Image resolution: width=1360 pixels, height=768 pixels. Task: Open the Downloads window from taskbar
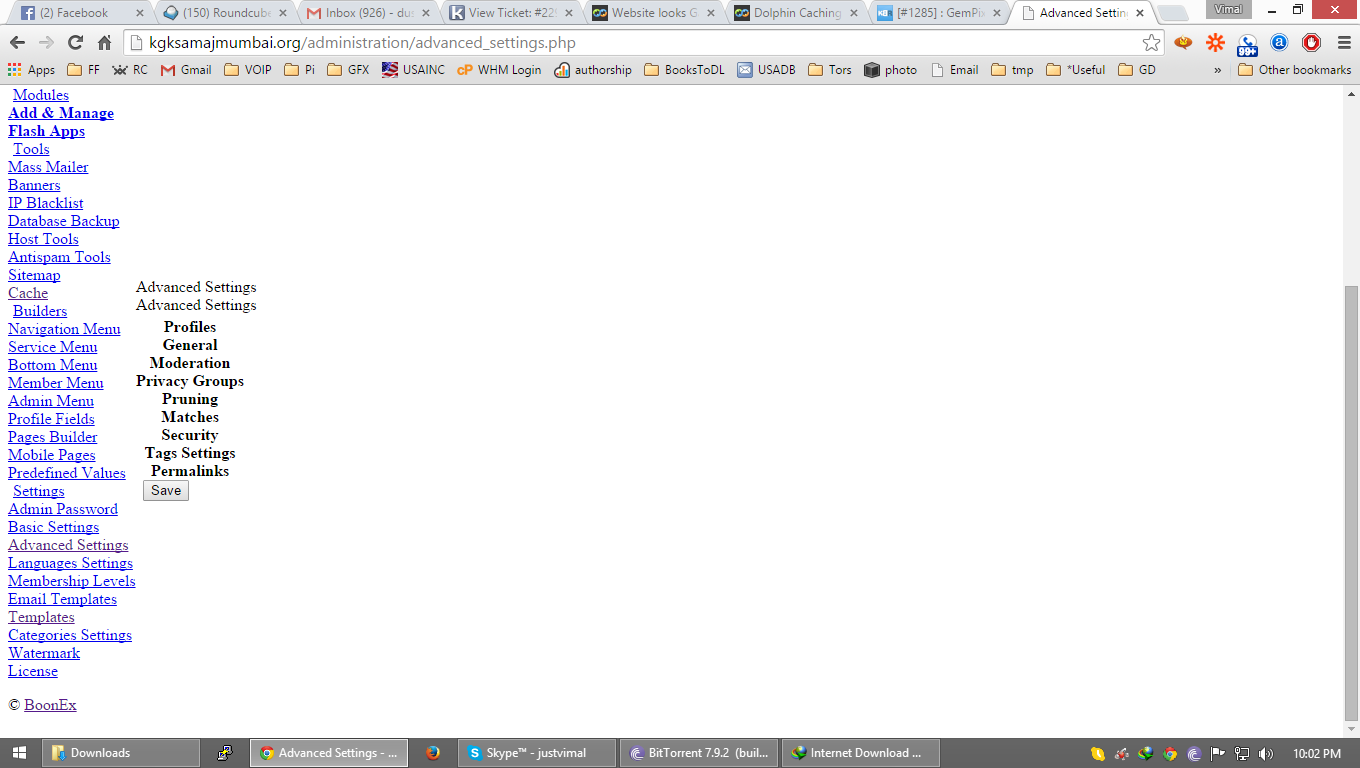coord(121,753)
